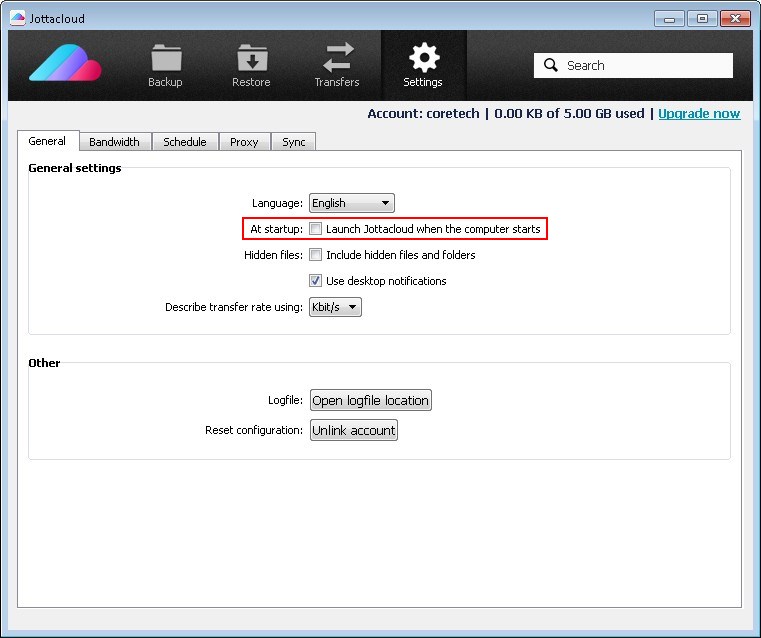761x638 pixels.
Task: Maximize the Jottacloud window
Action: (702, 19)
